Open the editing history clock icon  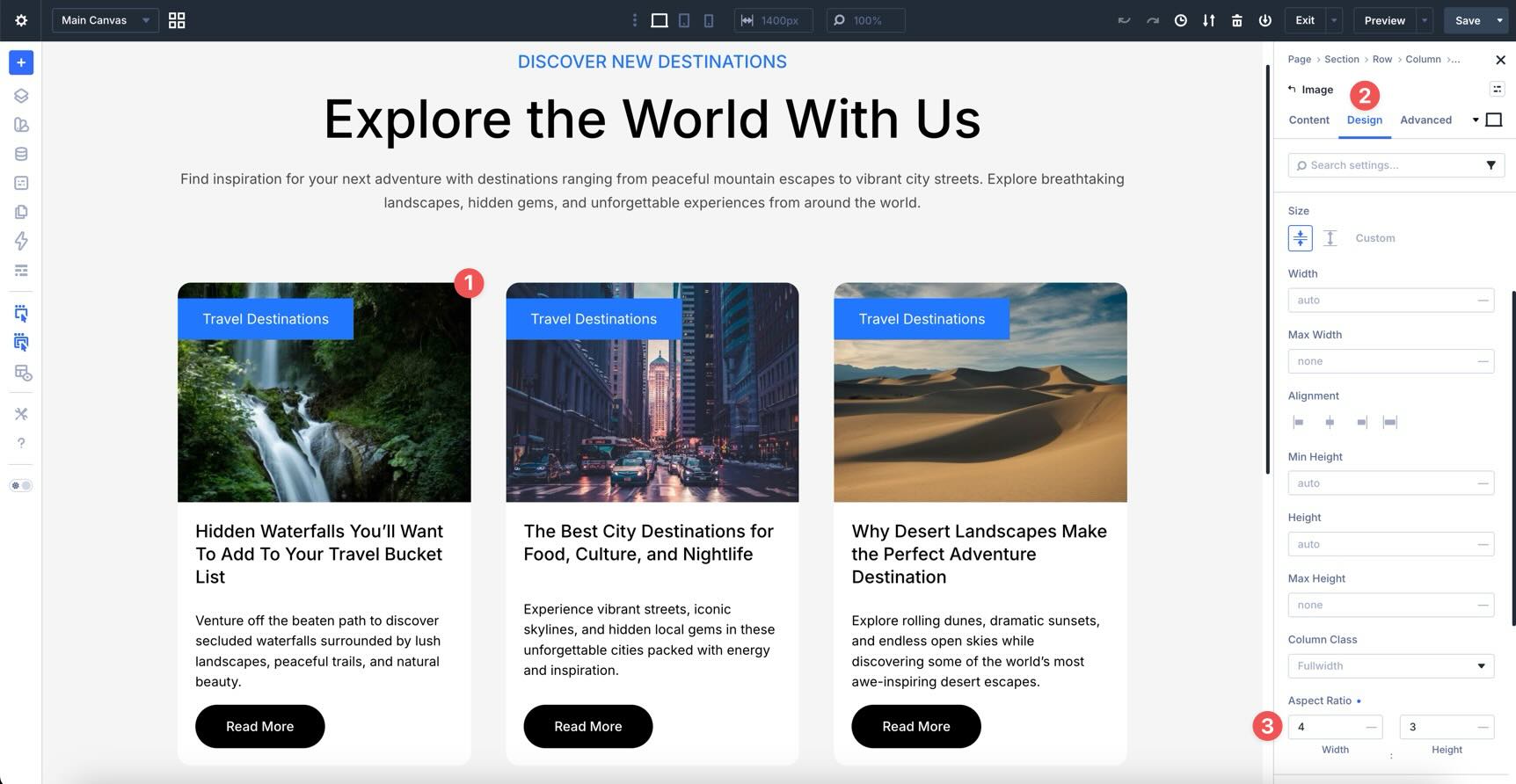coord(1181,20)
